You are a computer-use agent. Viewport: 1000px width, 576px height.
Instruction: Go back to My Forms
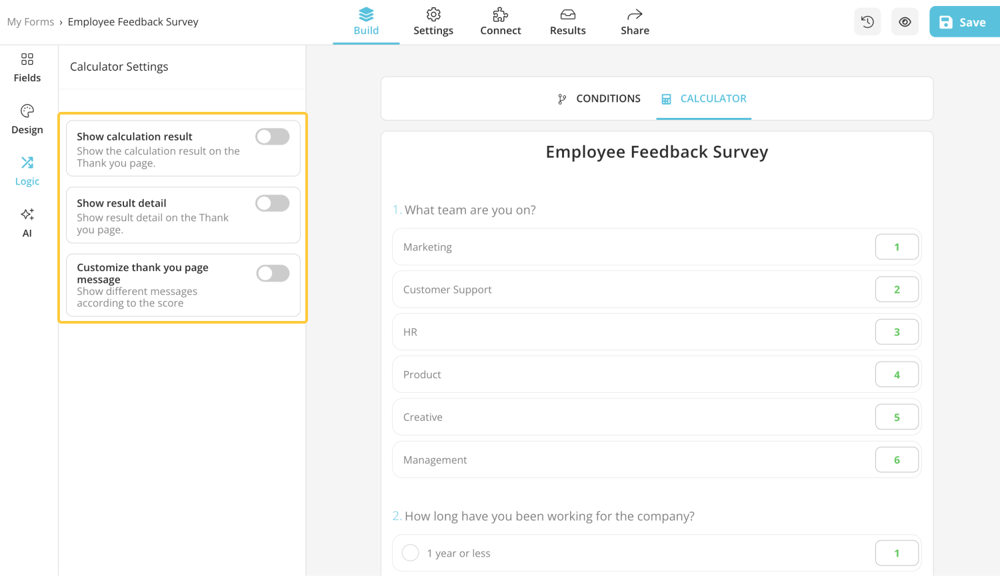click(30, 21)
